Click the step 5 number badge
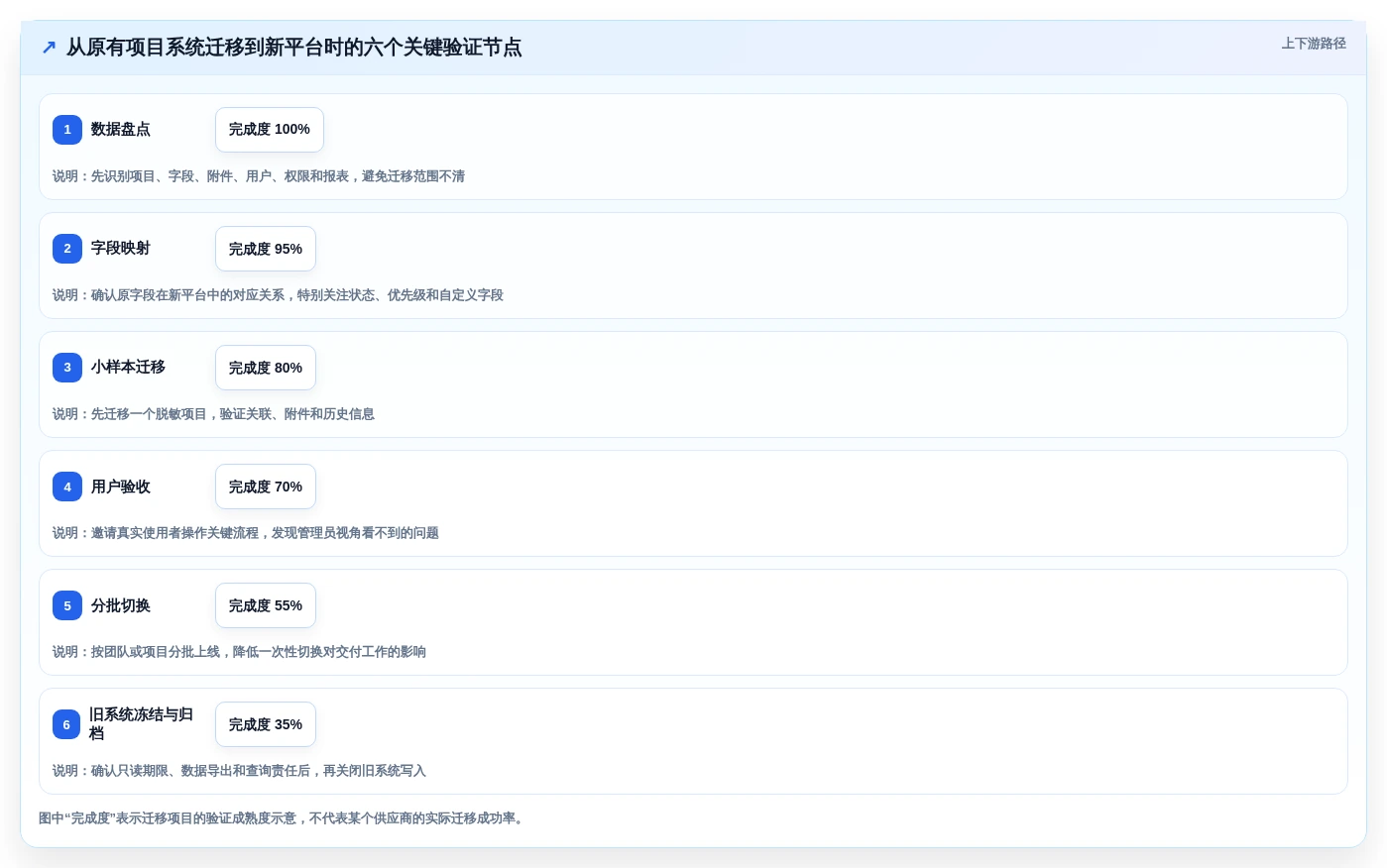The width and height of the screenshot is (1387, 868). click(67, 605)
